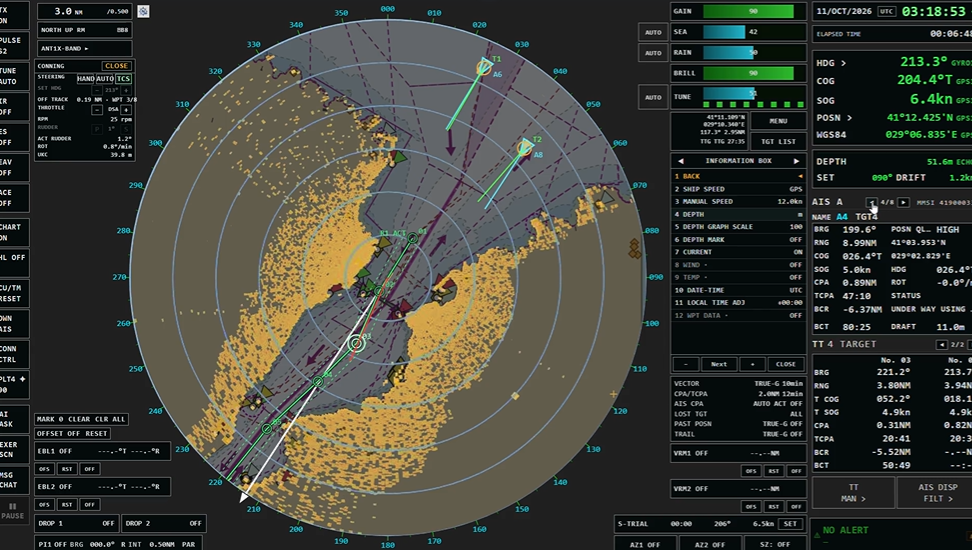Select AIS target T2 on the radar
Viewport: 972px width, 550px height.
[x=525, y=148]
